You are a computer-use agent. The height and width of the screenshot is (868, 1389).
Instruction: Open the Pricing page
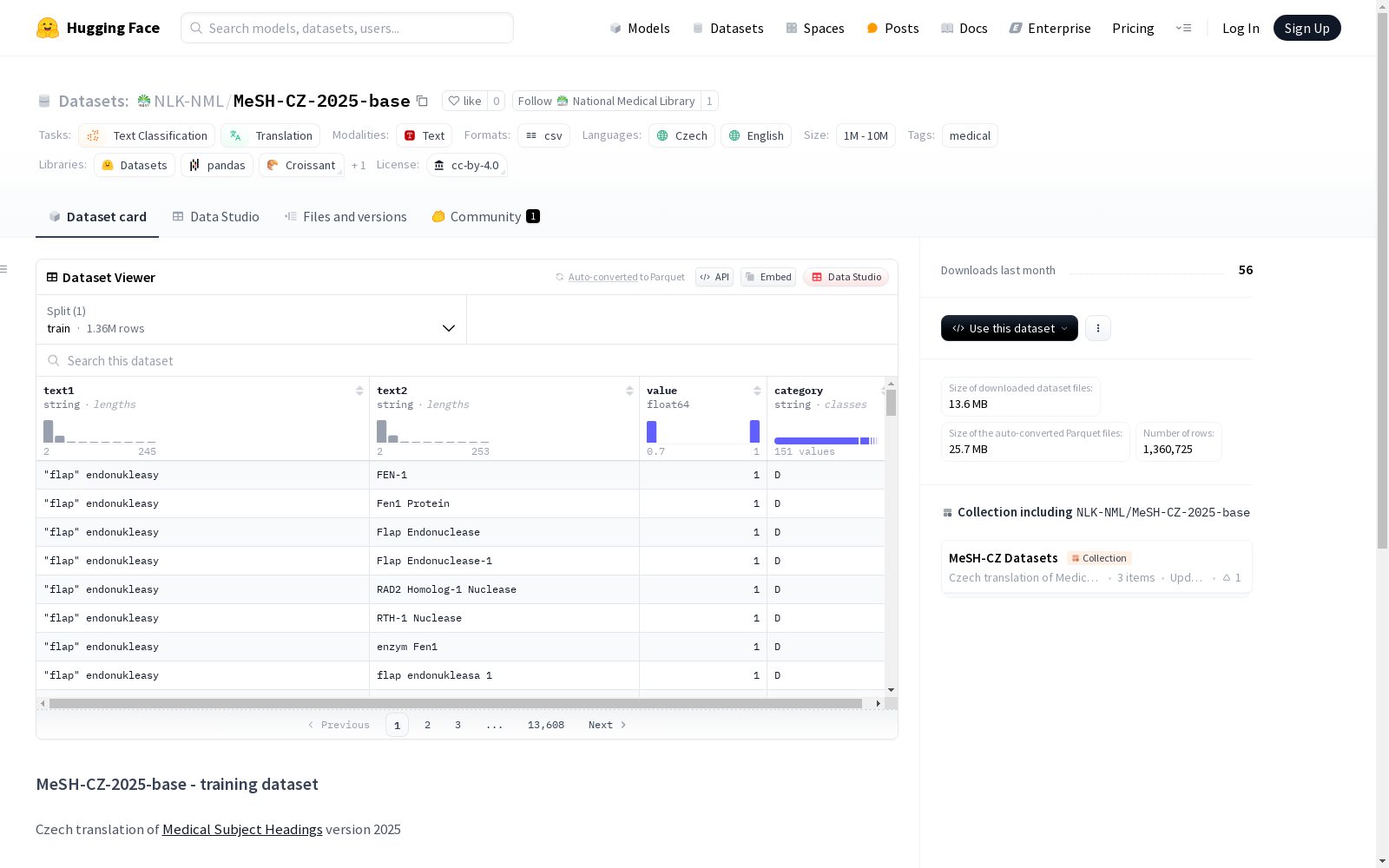[1133, 28]
